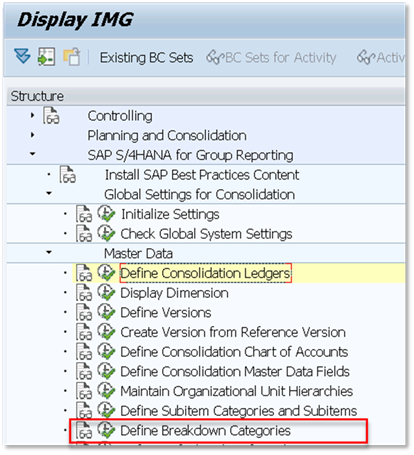Viewport: 414px width, 455px height.
Task: Collapse SAP S/4HANA for Group Reporting arrow
Action: 32,154
